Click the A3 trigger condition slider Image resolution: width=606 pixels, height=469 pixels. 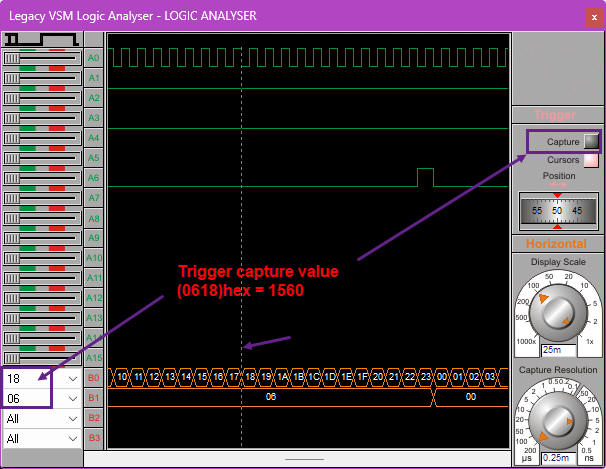[42, 118]
